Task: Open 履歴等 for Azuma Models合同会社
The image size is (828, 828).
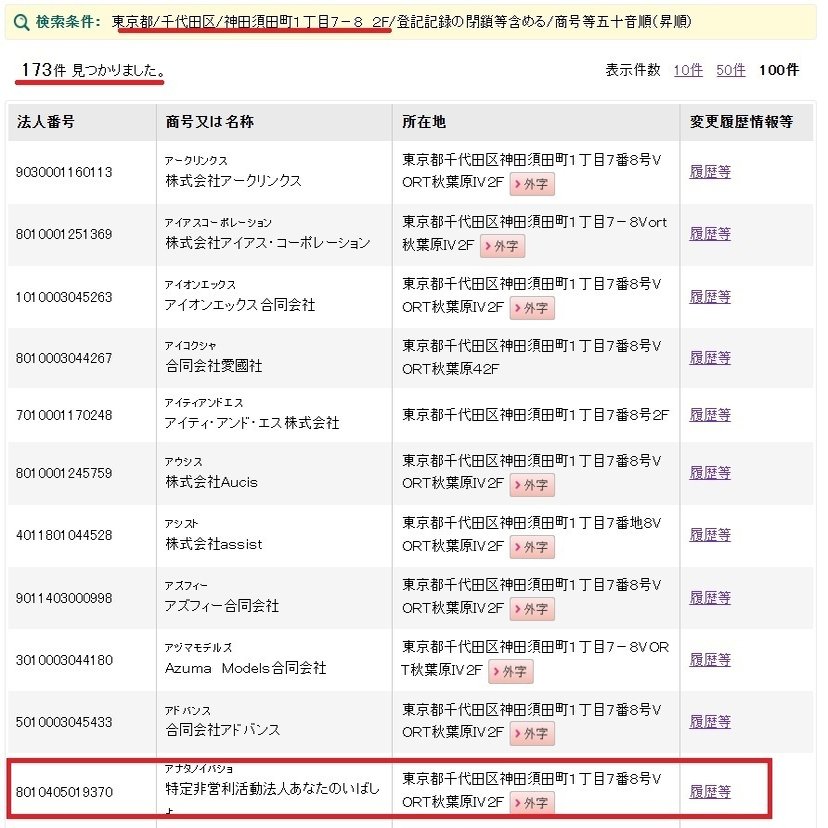Action: (710, 660)
